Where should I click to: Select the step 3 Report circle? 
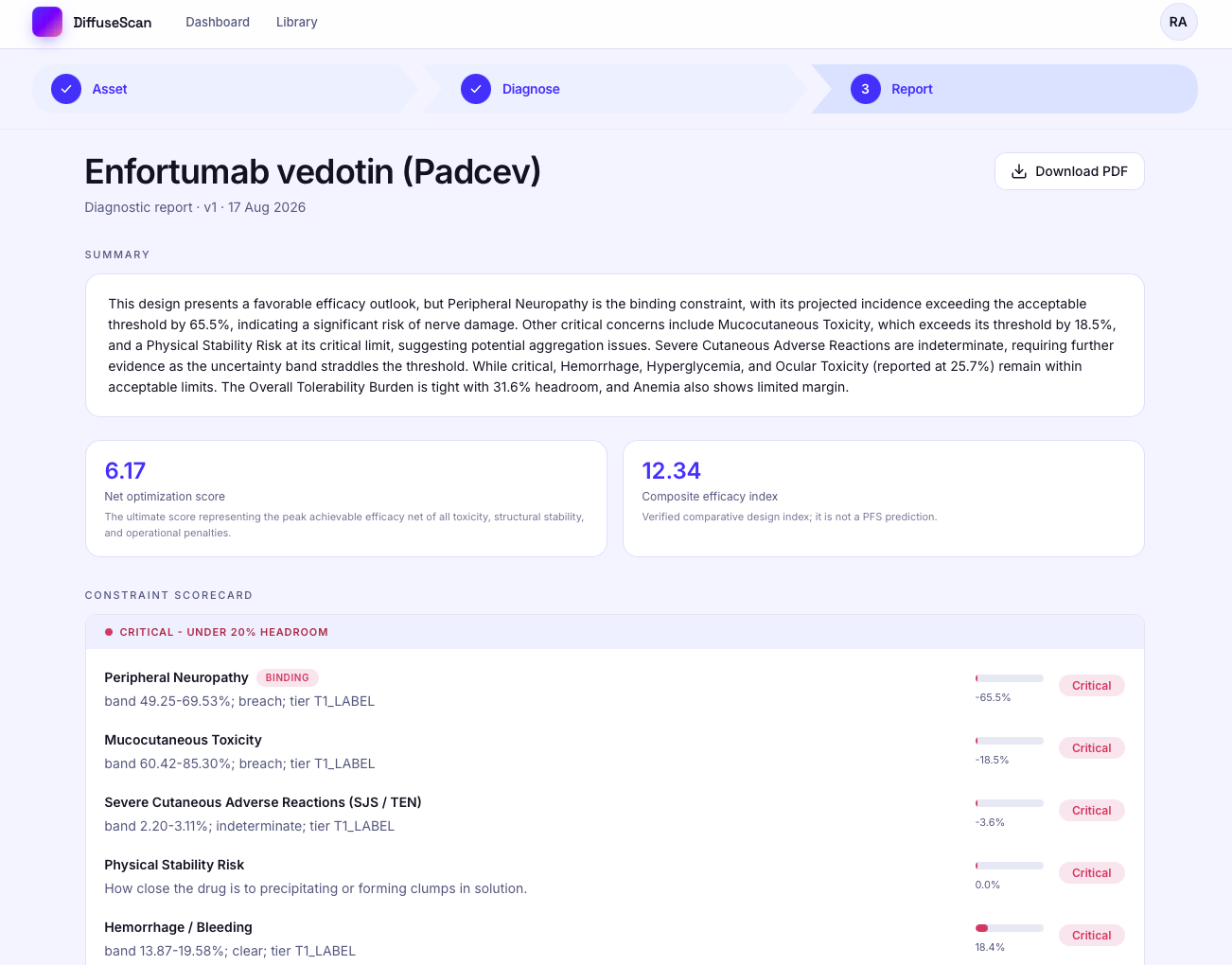[x=865, y=89]
